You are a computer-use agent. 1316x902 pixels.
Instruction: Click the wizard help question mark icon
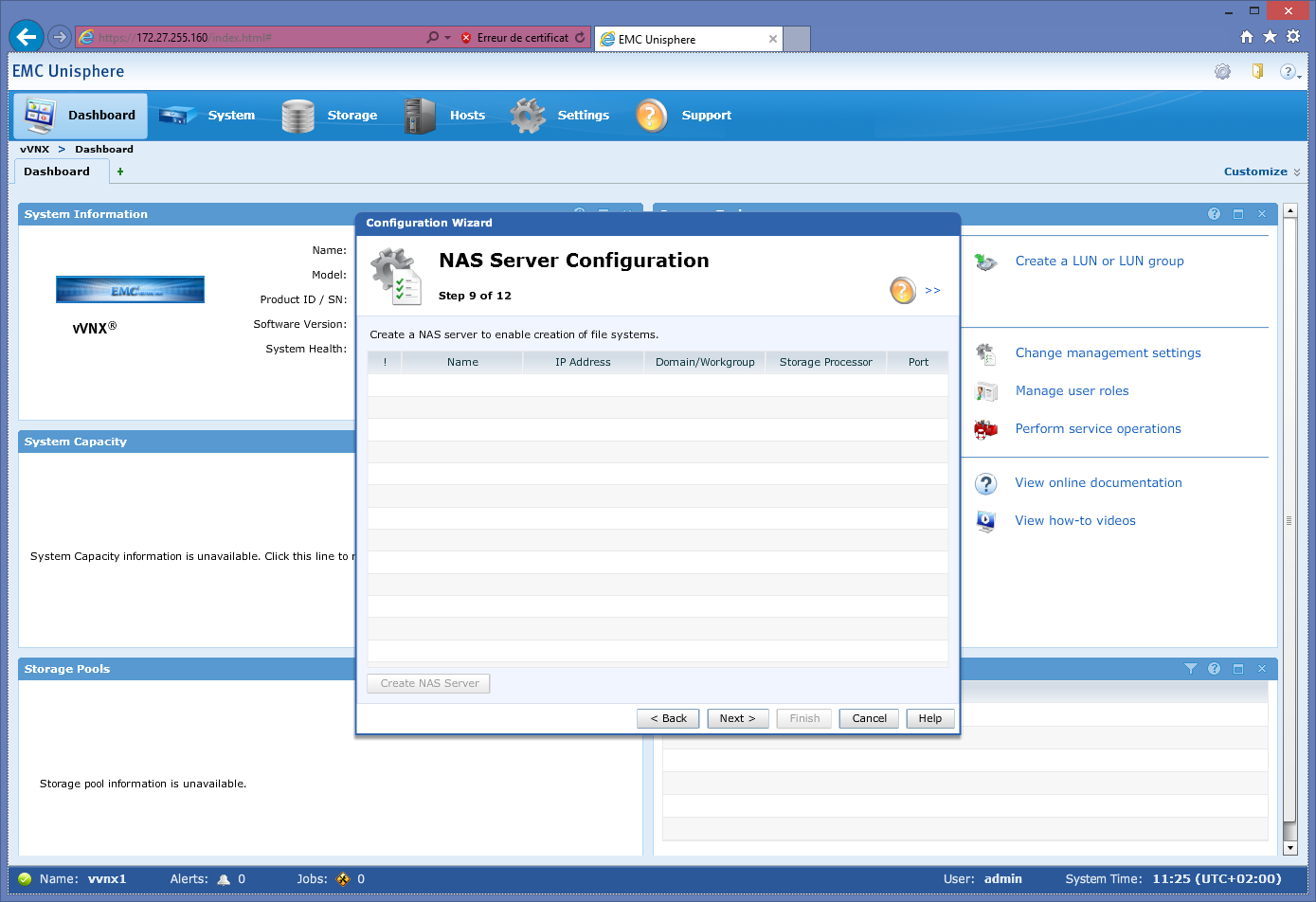(x=902, y=290)
